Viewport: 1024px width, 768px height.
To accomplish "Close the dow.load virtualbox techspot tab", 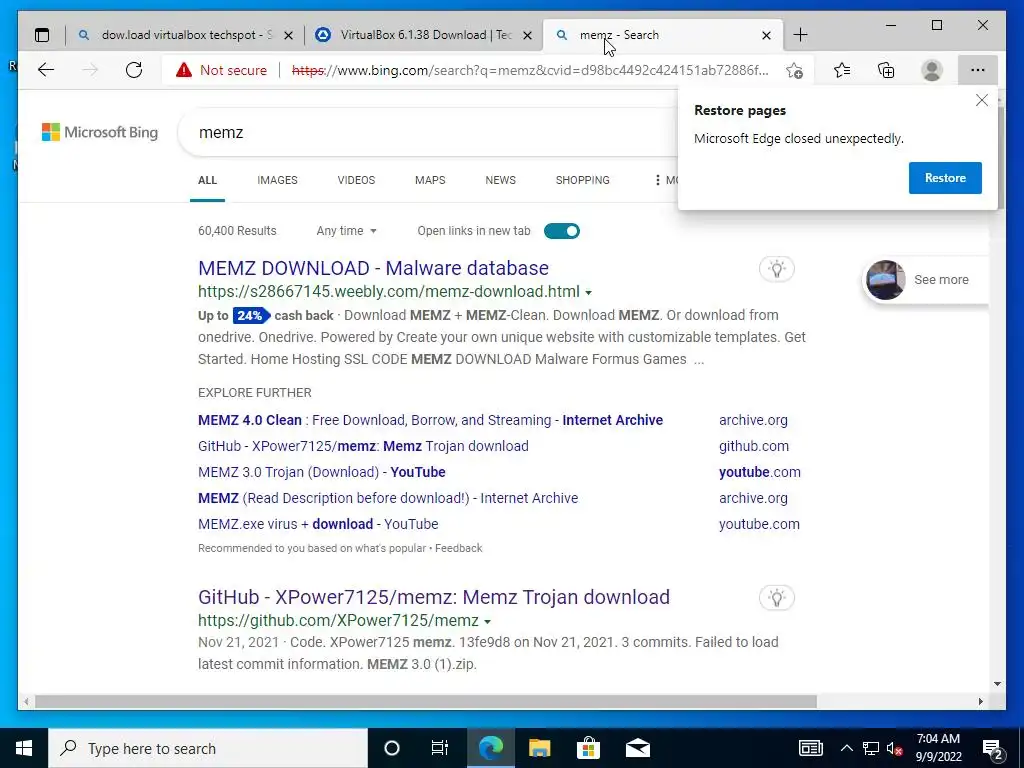I will click(288, 35).
